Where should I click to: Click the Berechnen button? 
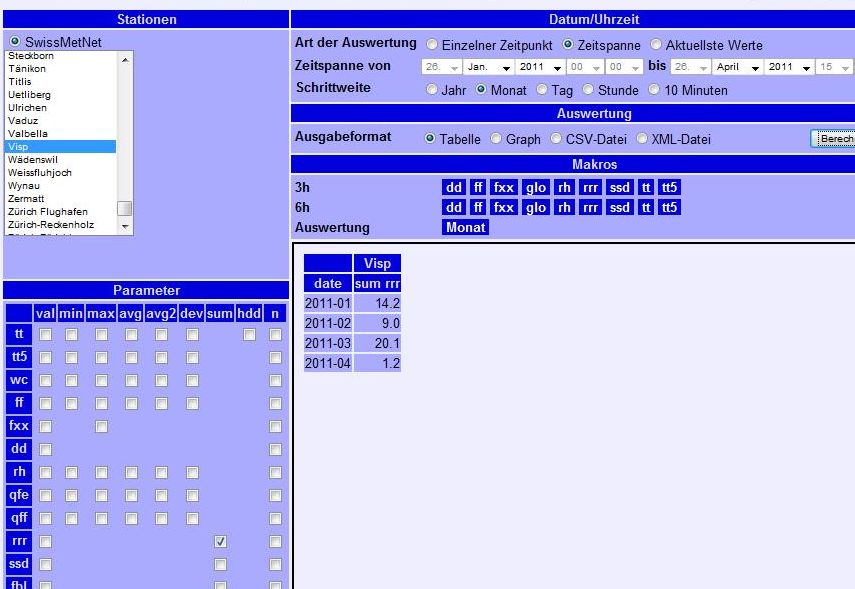tap(833, 139)
